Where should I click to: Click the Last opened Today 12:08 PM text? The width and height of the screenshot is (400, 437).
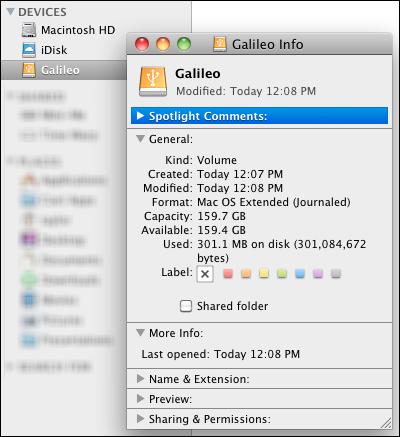221,354
